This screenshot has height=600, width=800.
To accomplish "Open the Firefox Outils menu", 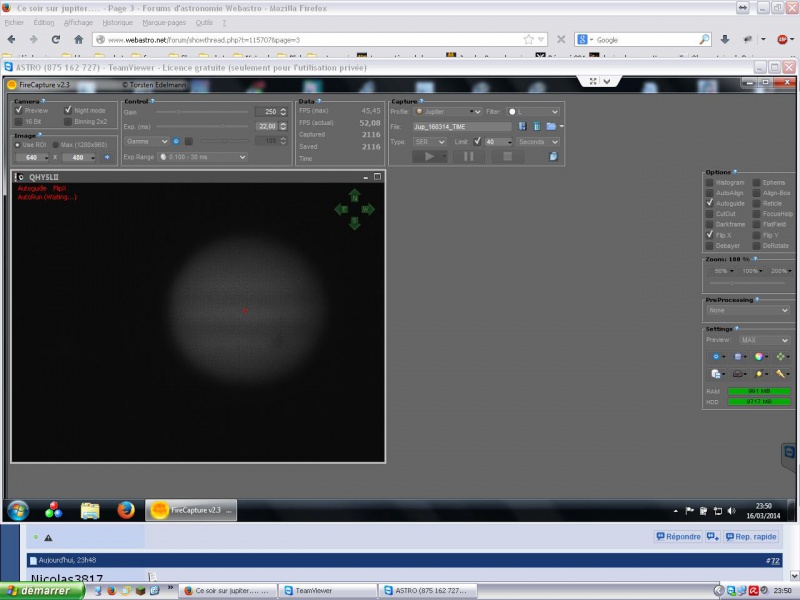I will [x=204, y=22].
